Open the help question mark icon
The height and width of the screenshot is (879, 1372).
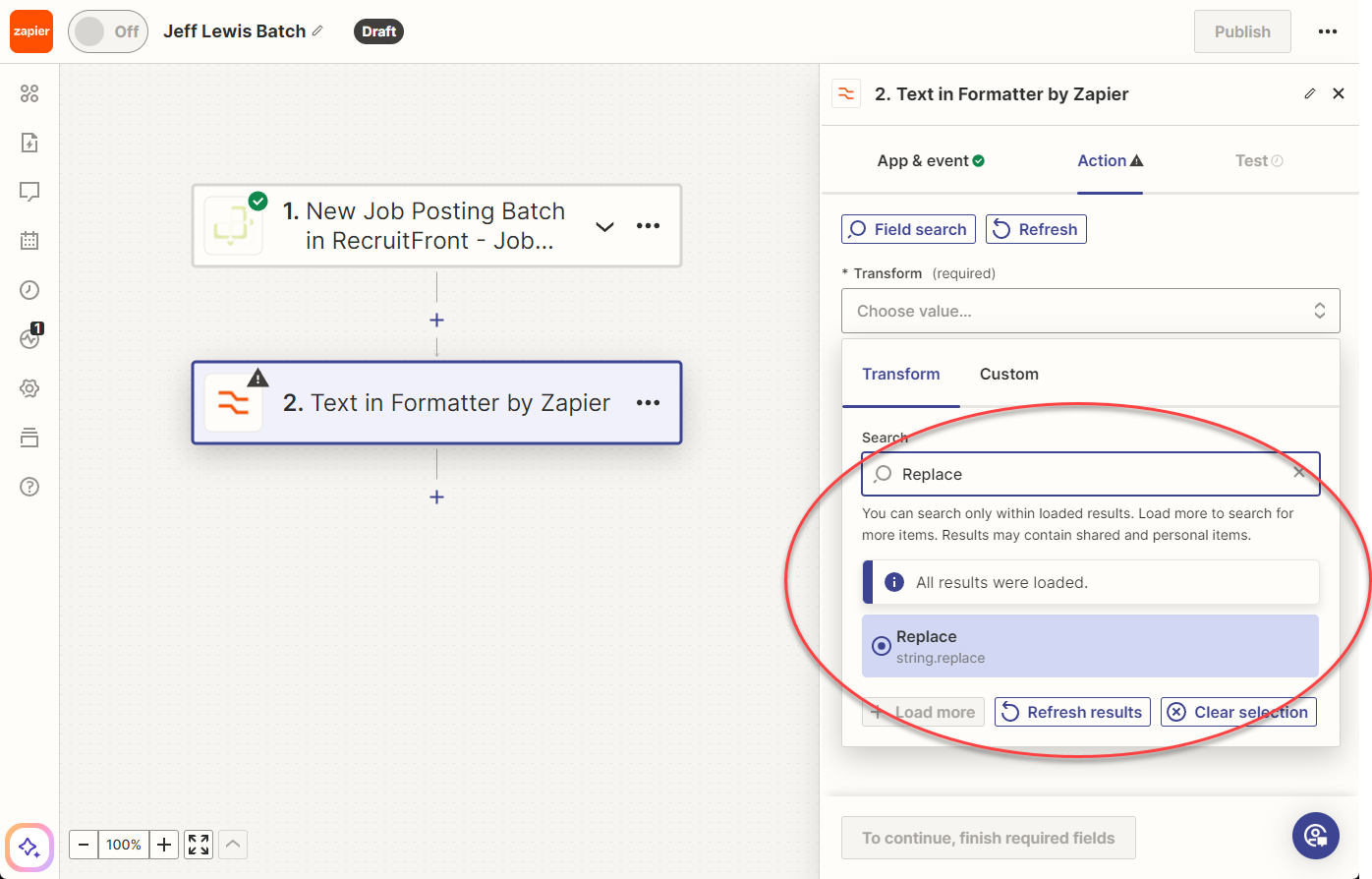(x=29, y=487)
